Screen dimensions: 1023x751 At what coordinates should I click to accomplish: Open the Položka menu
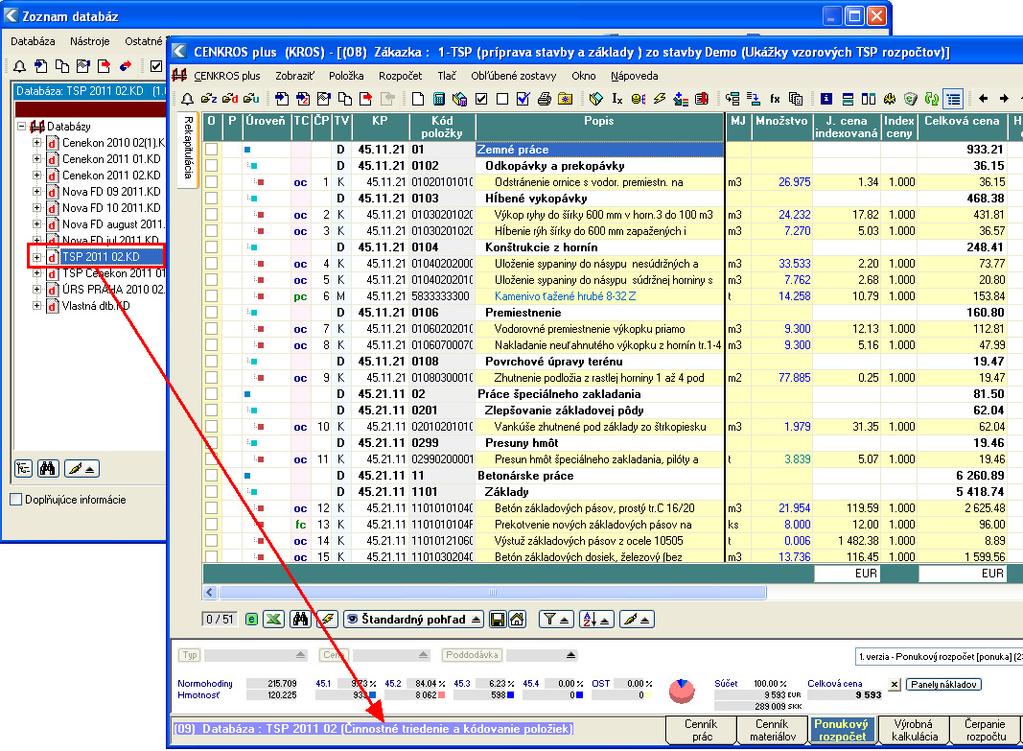click(x=346, y=76)
